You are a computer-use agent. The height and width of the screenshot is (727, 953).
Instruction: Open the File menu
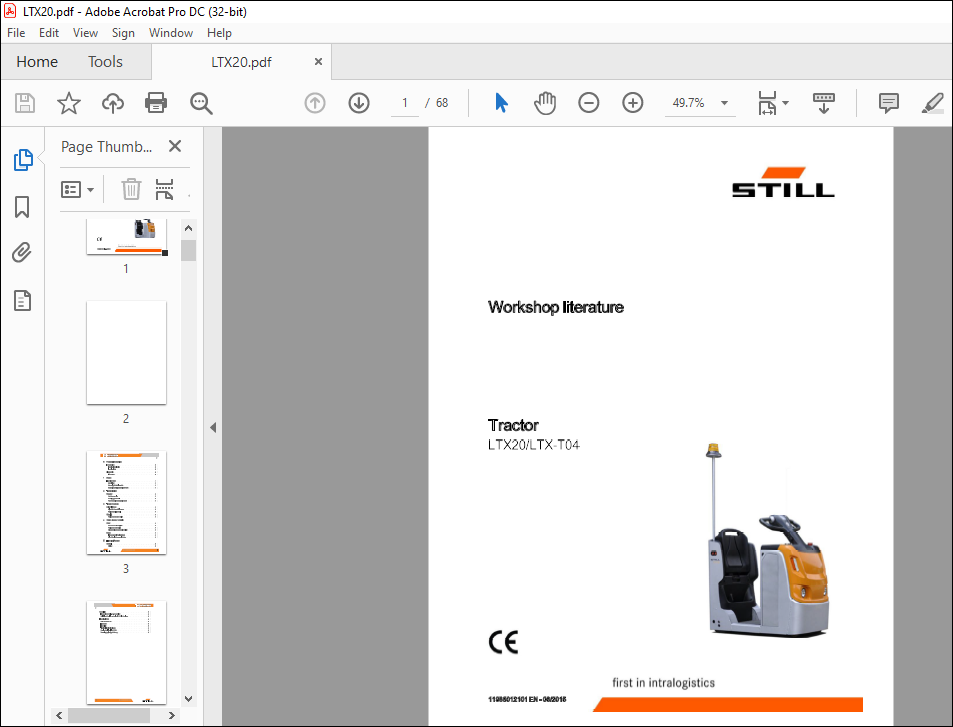point(16,33)
